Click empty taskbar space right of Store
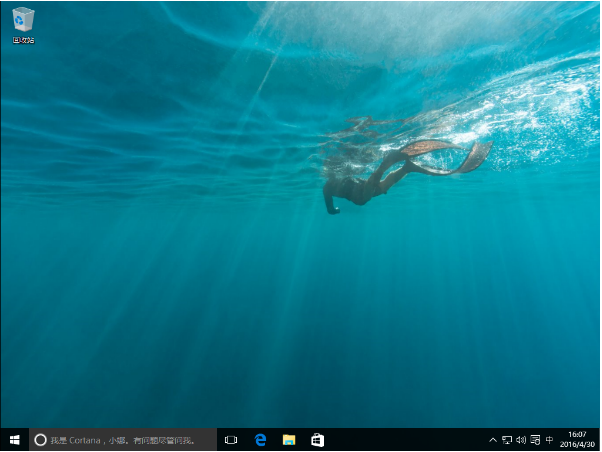 [x=400, y=439]
